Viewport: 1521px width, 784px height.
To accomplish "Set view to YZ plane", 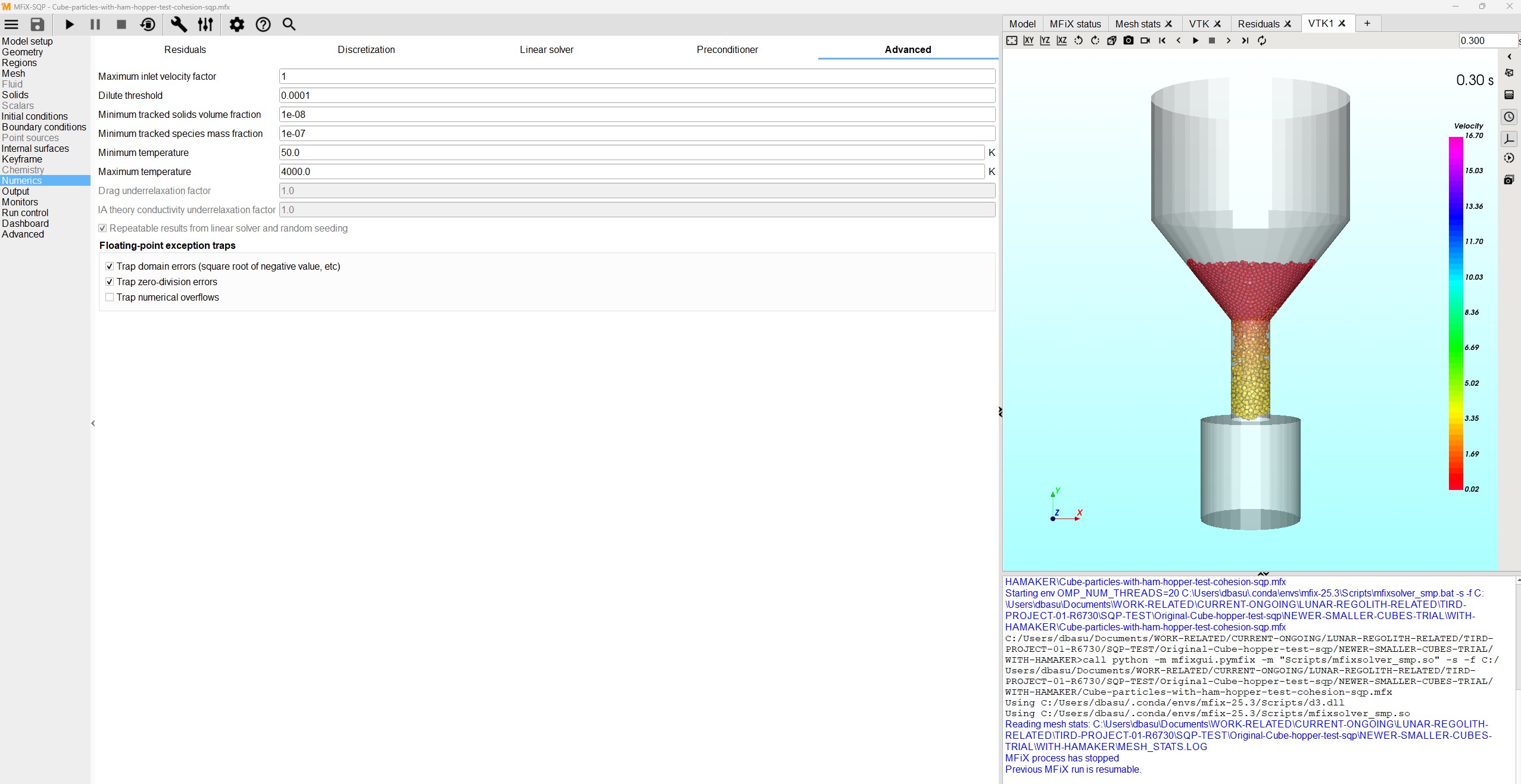I will (1045, 40).
